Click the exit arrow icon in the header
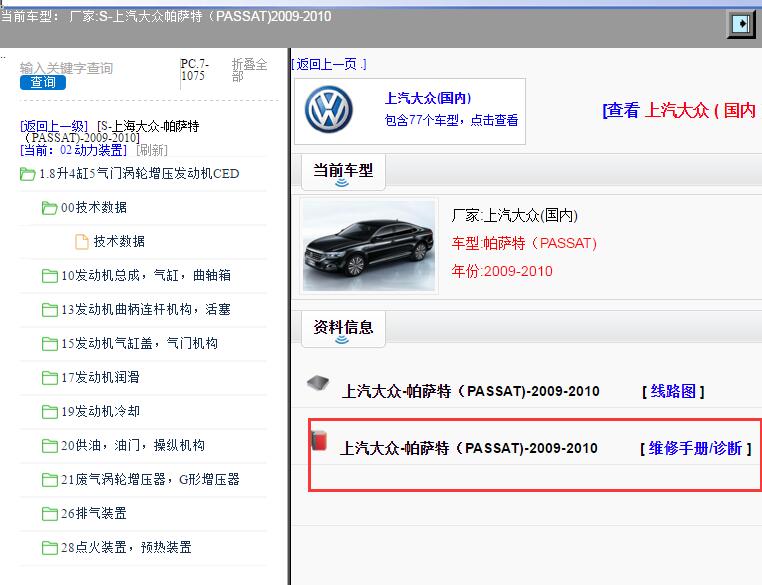This screenshot has width=762, height=585. click(741, 23)
